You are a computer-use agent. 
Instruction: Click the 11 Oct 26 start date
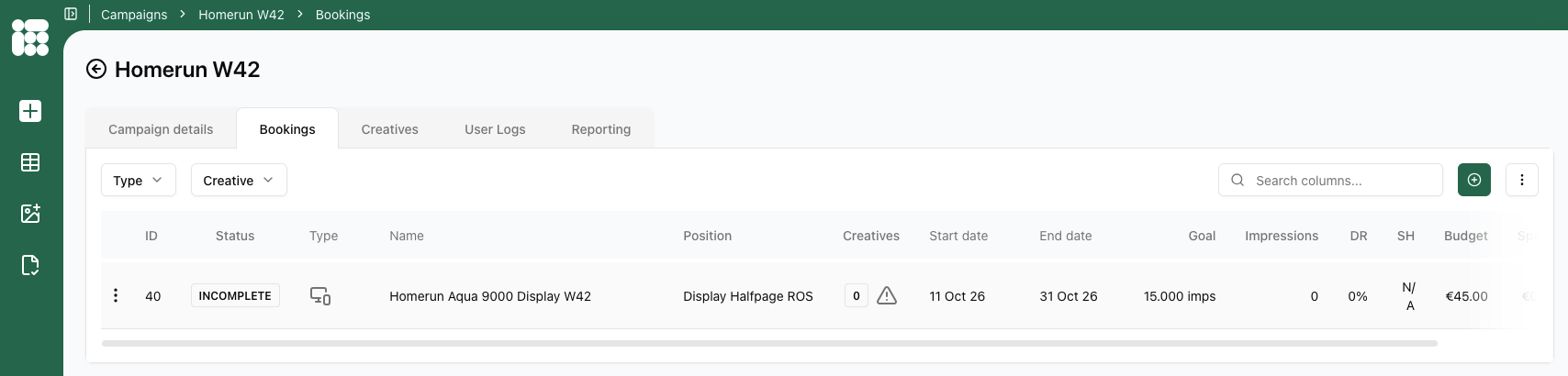click(x=957, y=296)
